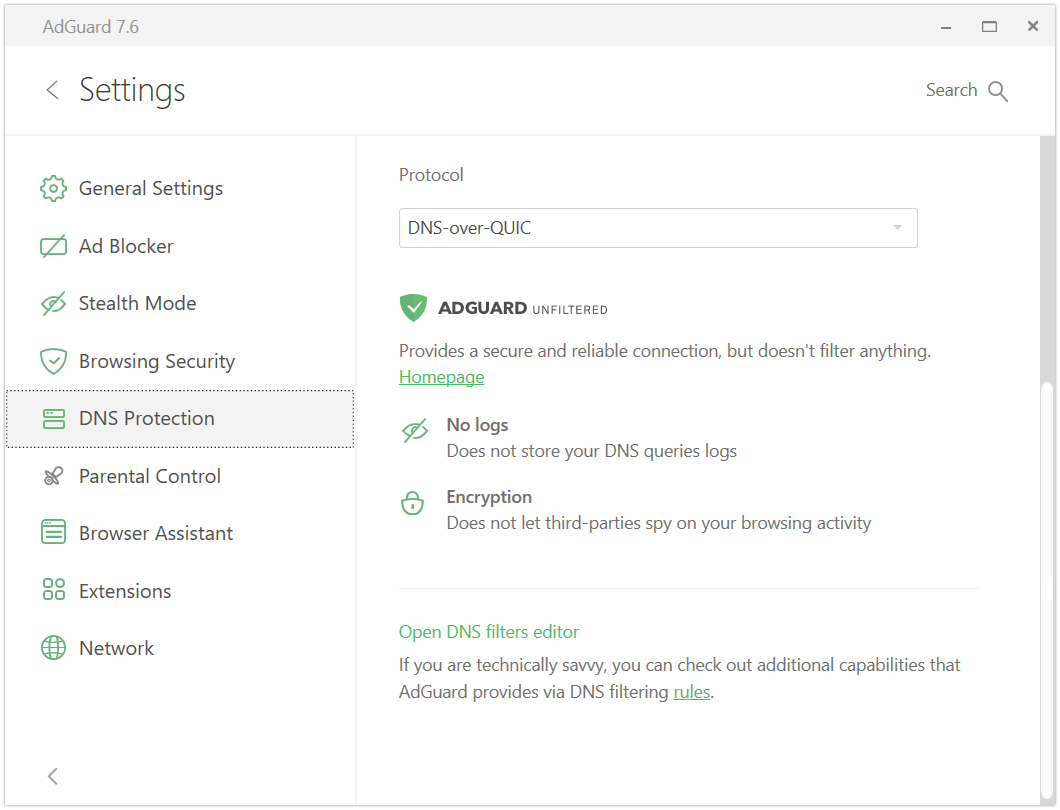Viewport: 1060px width, 810px height.
Task: Open the AdGuard Unfiltered Homepage link
Action: 441,377
